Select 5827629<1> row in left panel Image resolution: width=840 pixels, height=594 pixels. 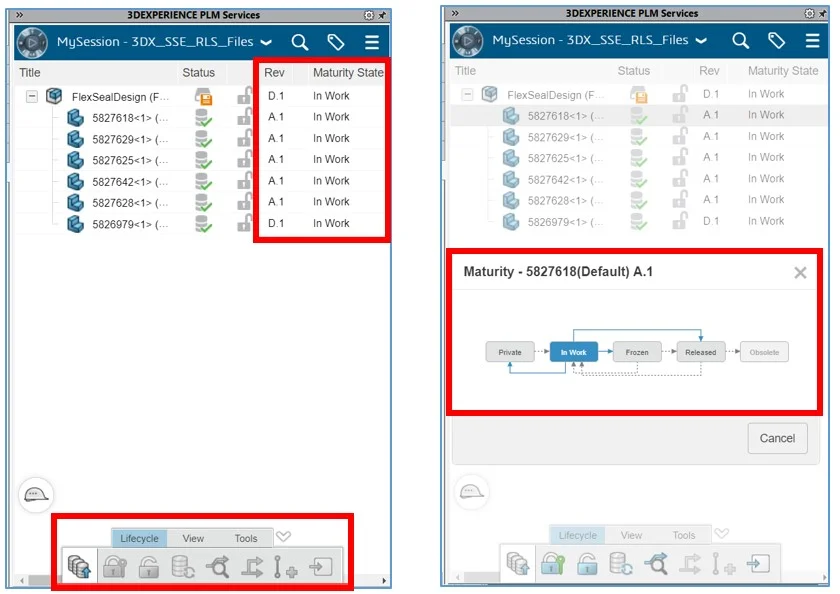coord(200,139)
